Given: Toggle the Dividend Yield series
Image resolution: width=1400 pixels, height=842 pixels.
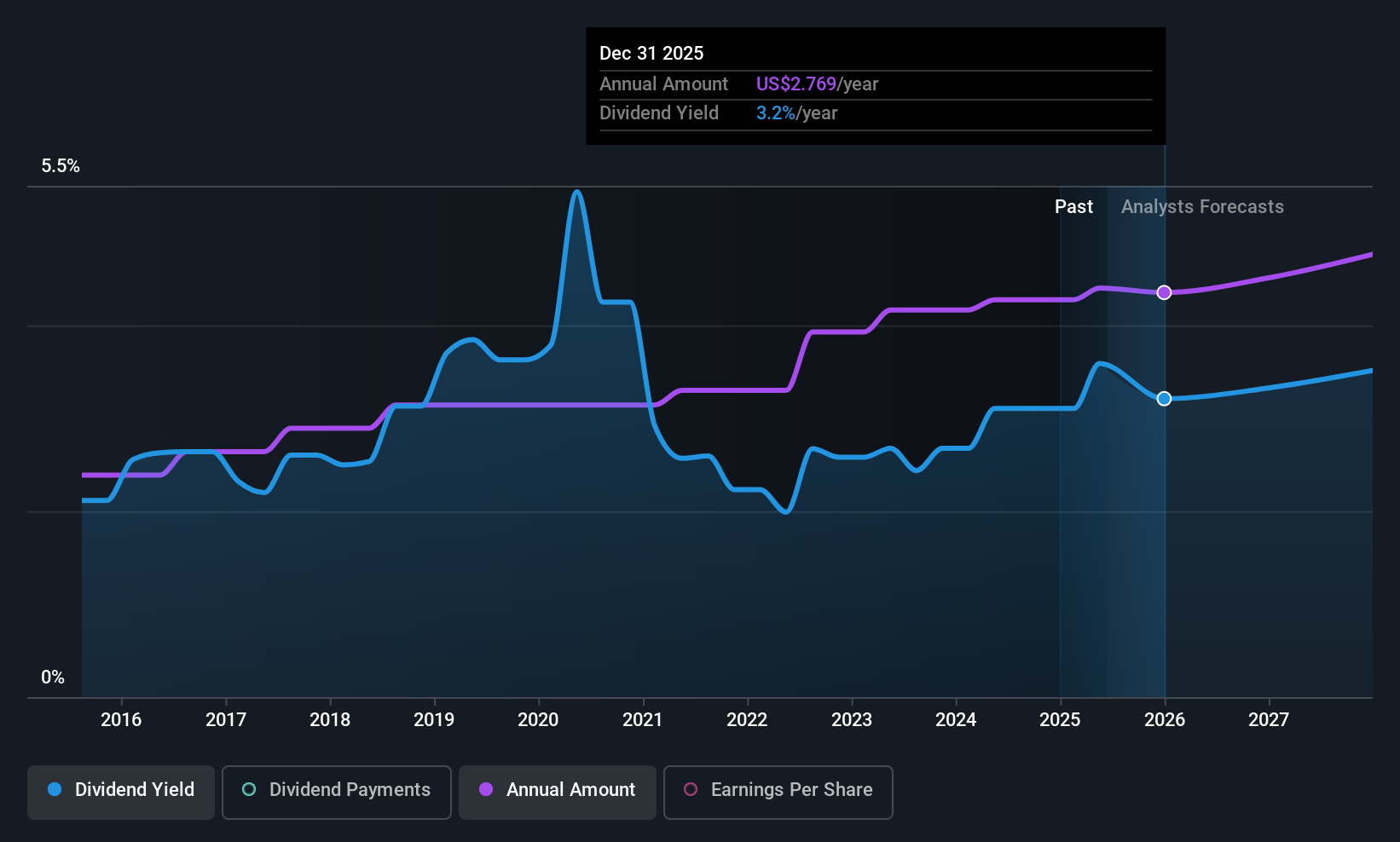Looking at the screenshot, I should (x=121, y=792).
